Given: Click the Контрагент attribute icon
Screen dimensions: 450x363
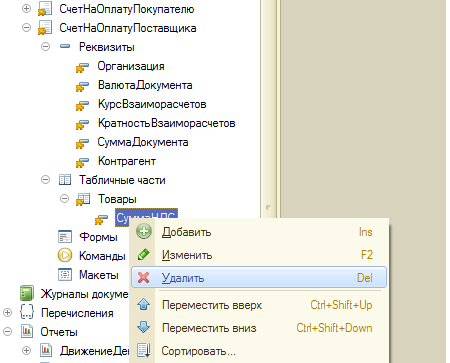Looking at the screenshot, I should (x=82, y=162).
